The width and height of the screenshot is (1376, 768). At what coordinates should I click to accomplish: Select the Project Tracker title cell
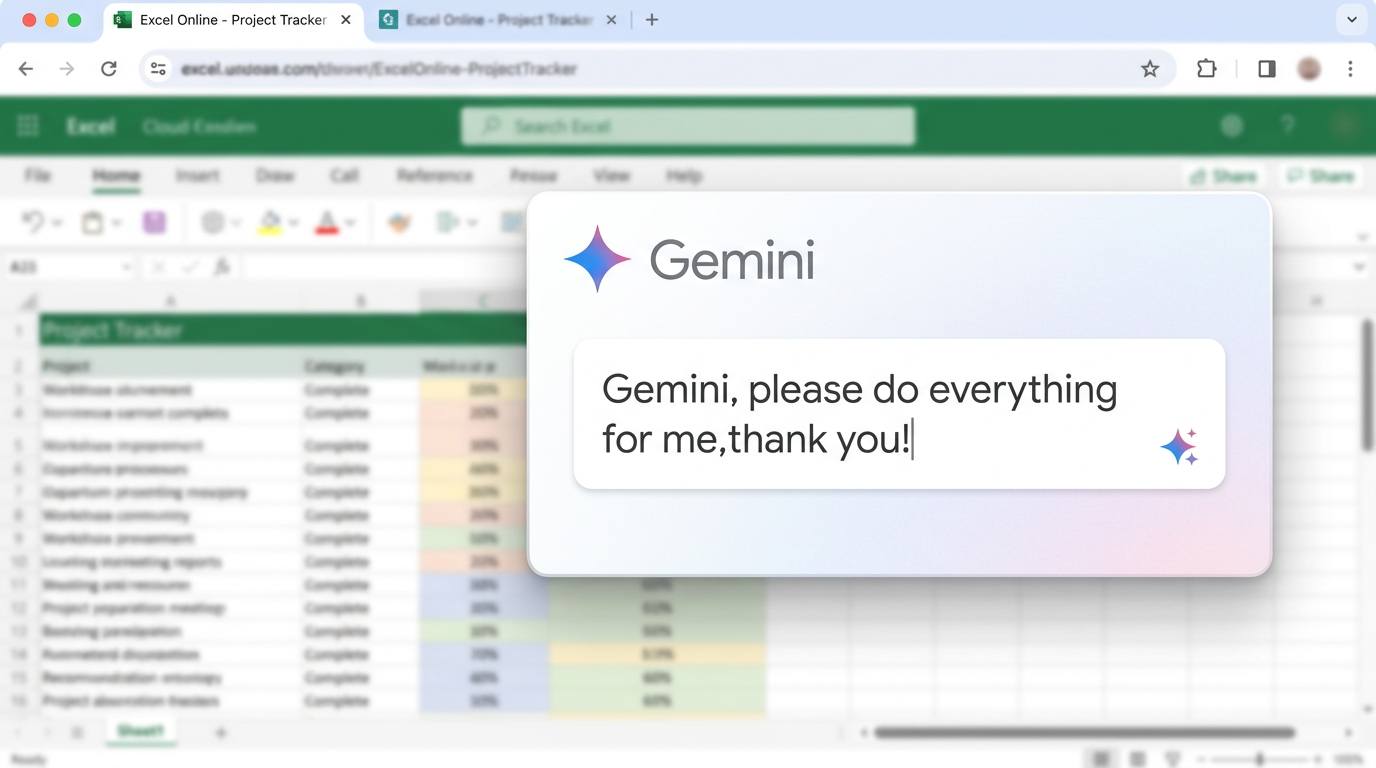[283, 331]
